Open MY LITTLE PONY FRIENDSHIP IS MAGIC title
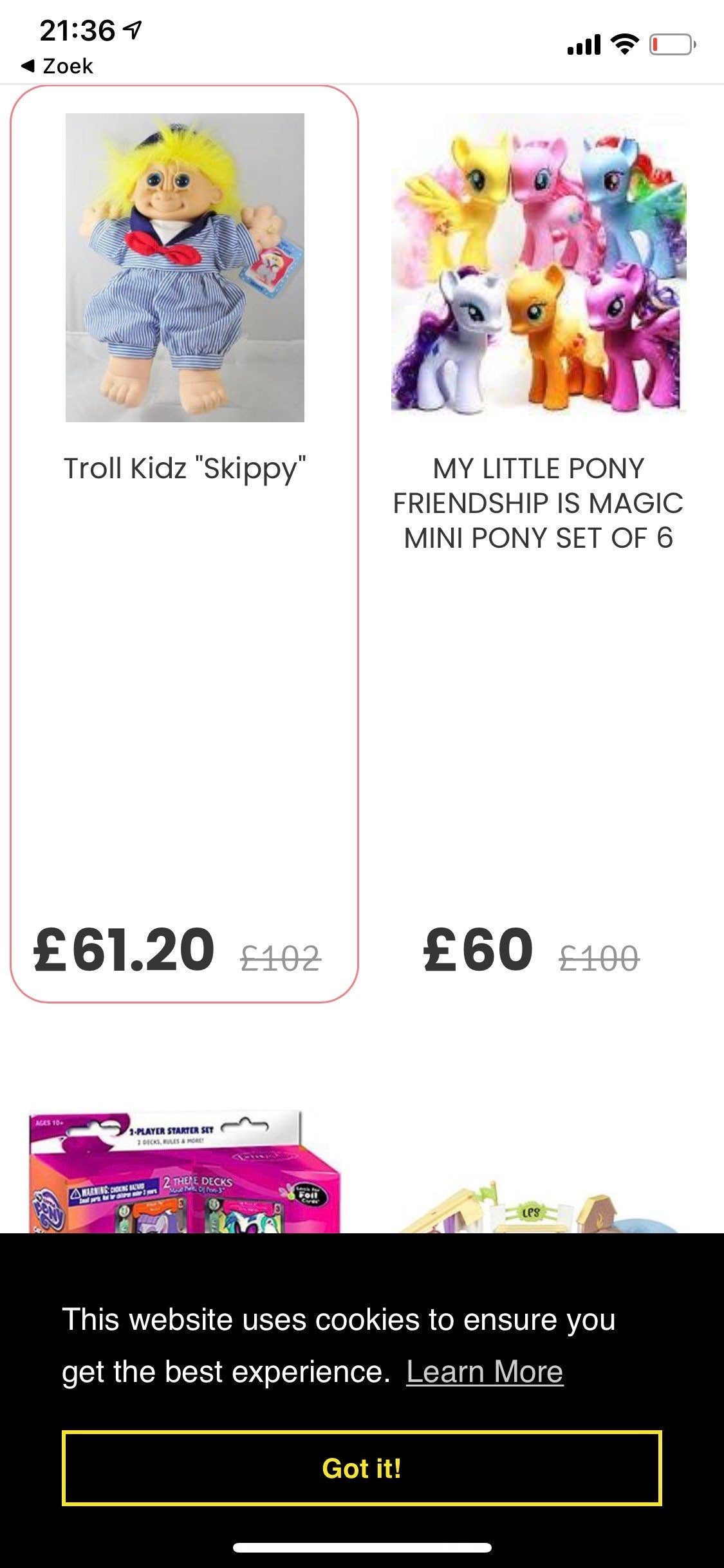The height and width of the screenshot is (1568, 724). click(538, 503)
